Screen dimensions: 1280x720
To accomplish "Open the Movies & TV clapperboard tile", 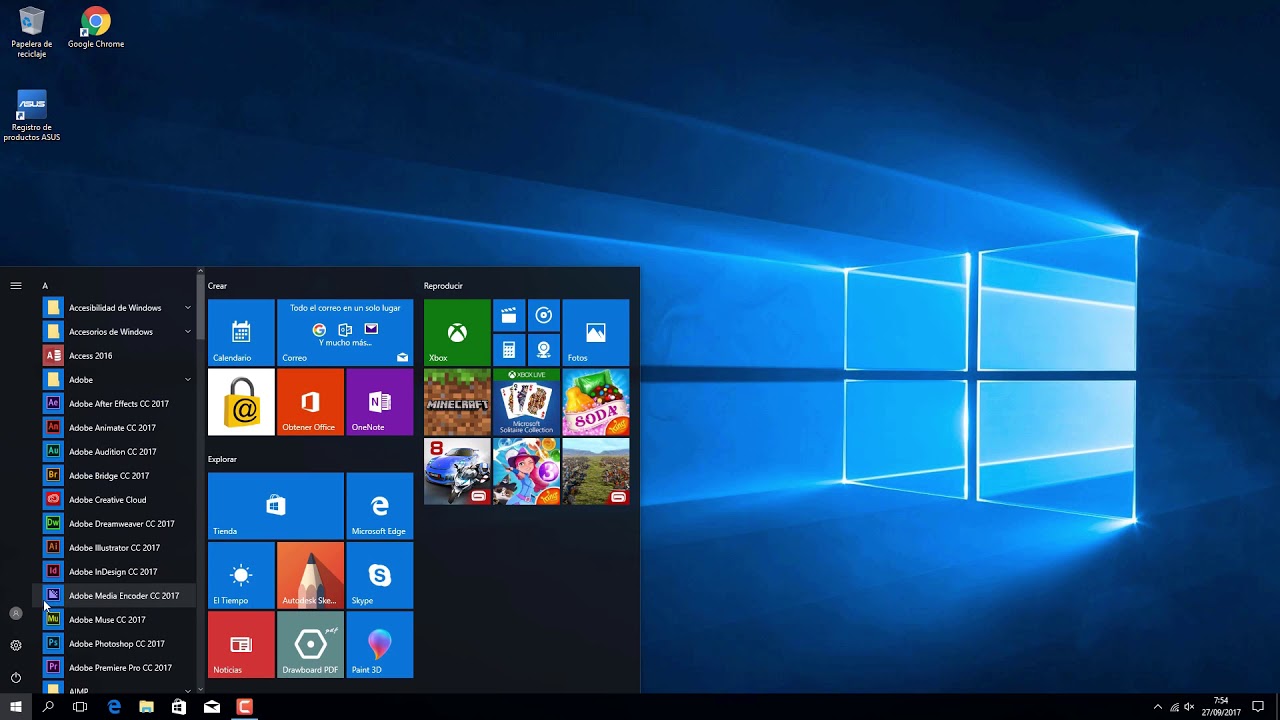I will 508,315.
